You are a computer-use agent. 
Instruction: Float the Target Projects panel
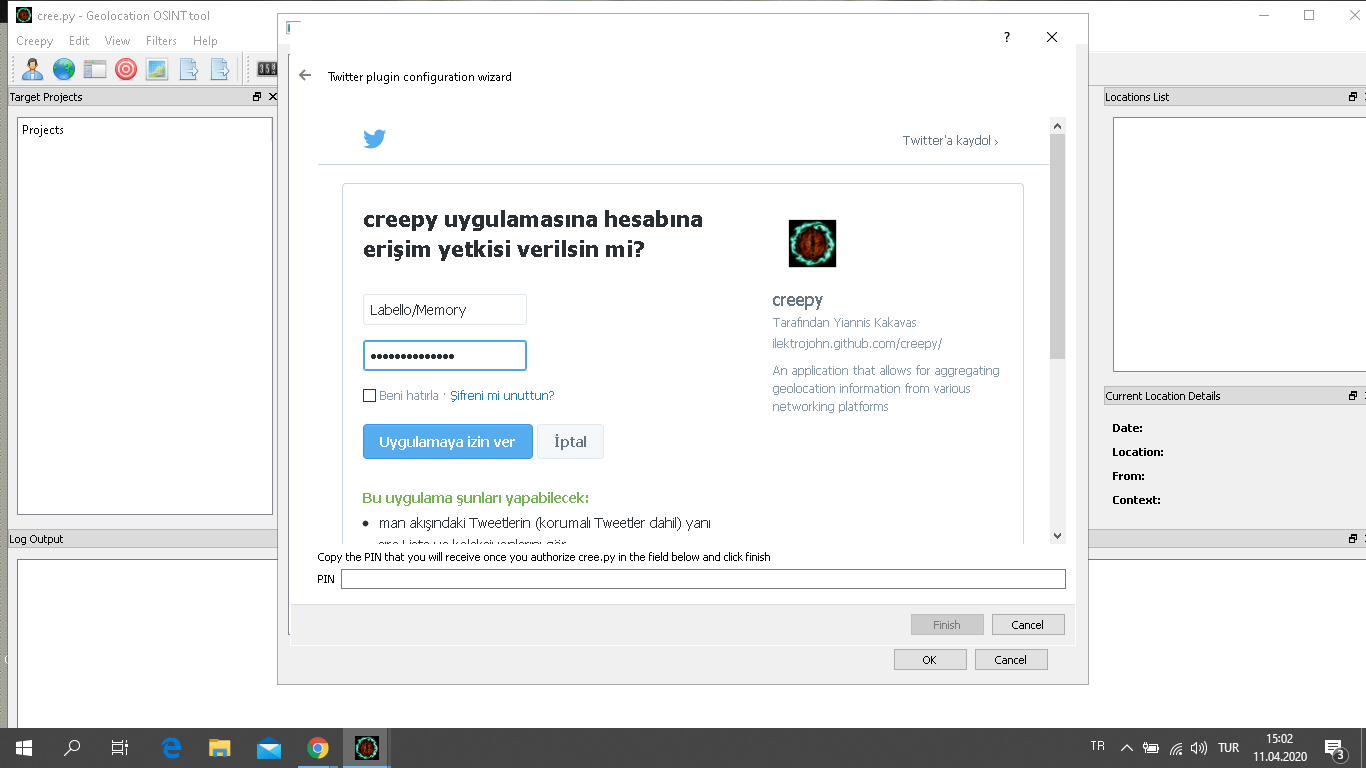tap(257, 97)
